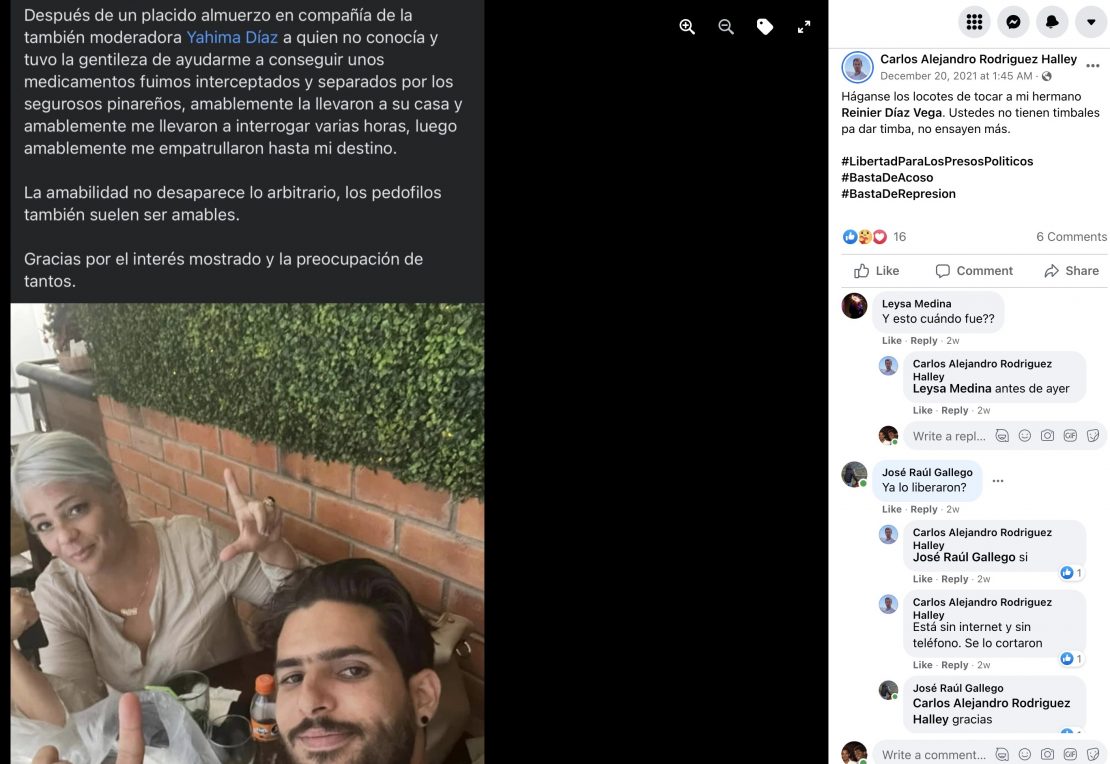Click the Write a comment field

point(990,755)
